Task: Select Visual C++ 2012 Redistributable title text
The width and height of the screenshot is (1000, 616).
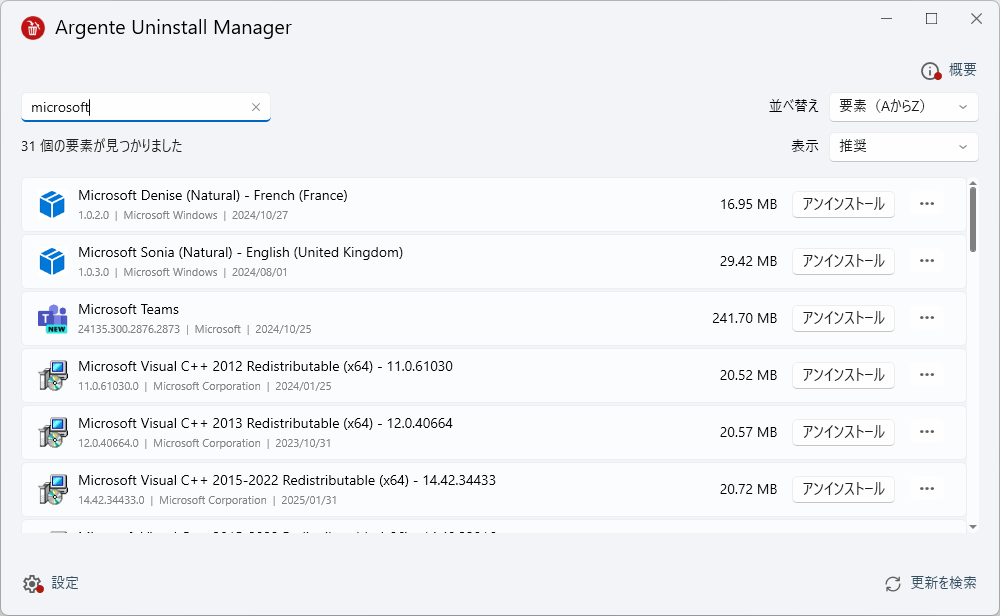Action: tap(265, 367)
